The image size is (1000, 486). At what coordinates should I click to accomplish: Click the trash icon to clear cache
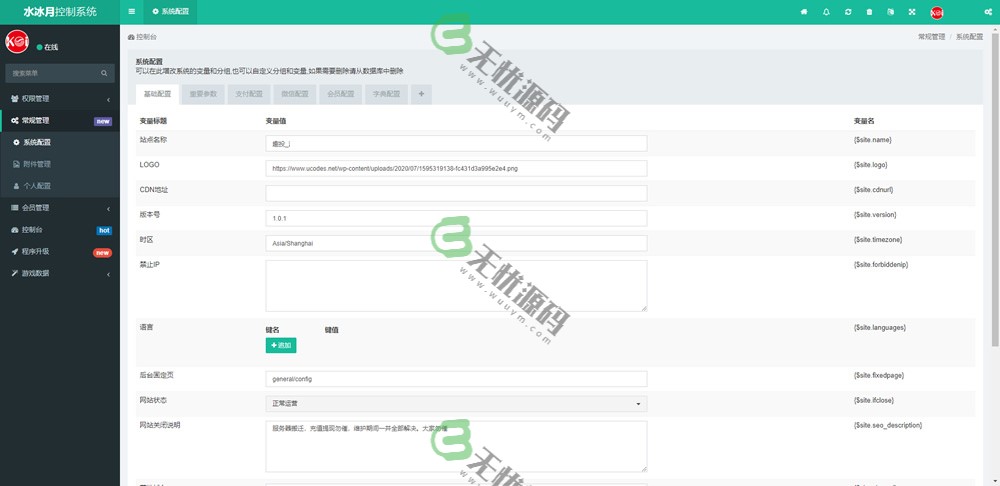(x=868, y=12)
